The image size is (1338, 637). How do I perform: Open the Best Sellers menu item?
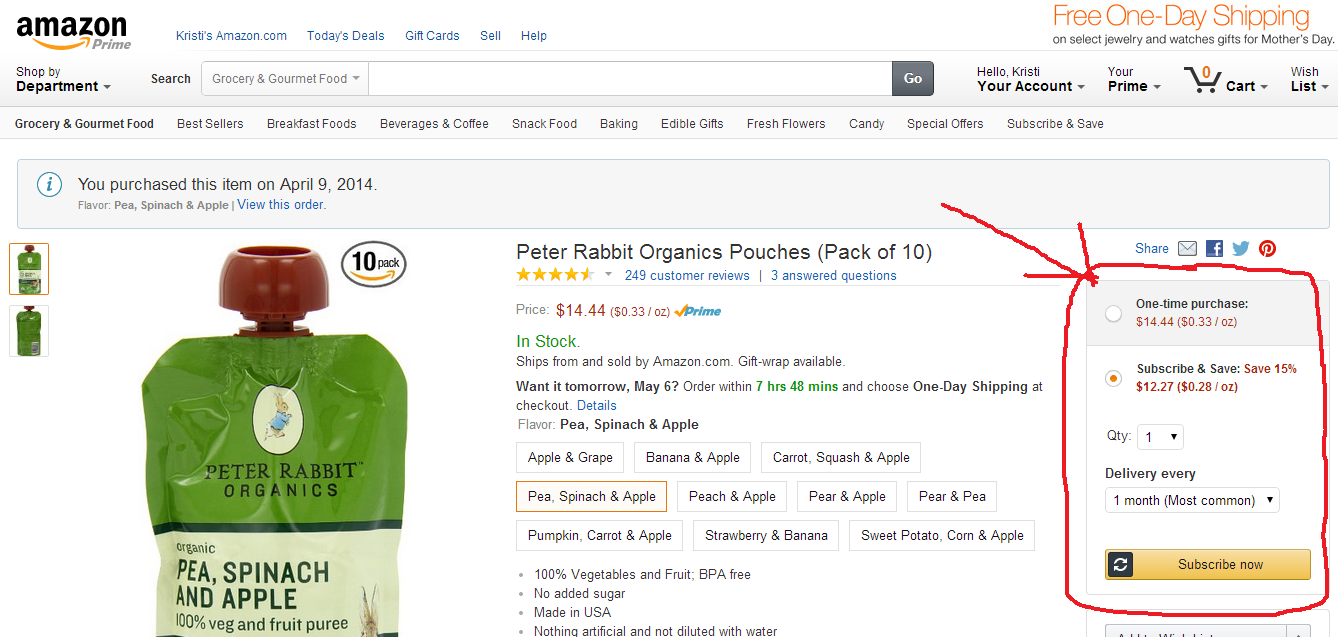[210, 124]
